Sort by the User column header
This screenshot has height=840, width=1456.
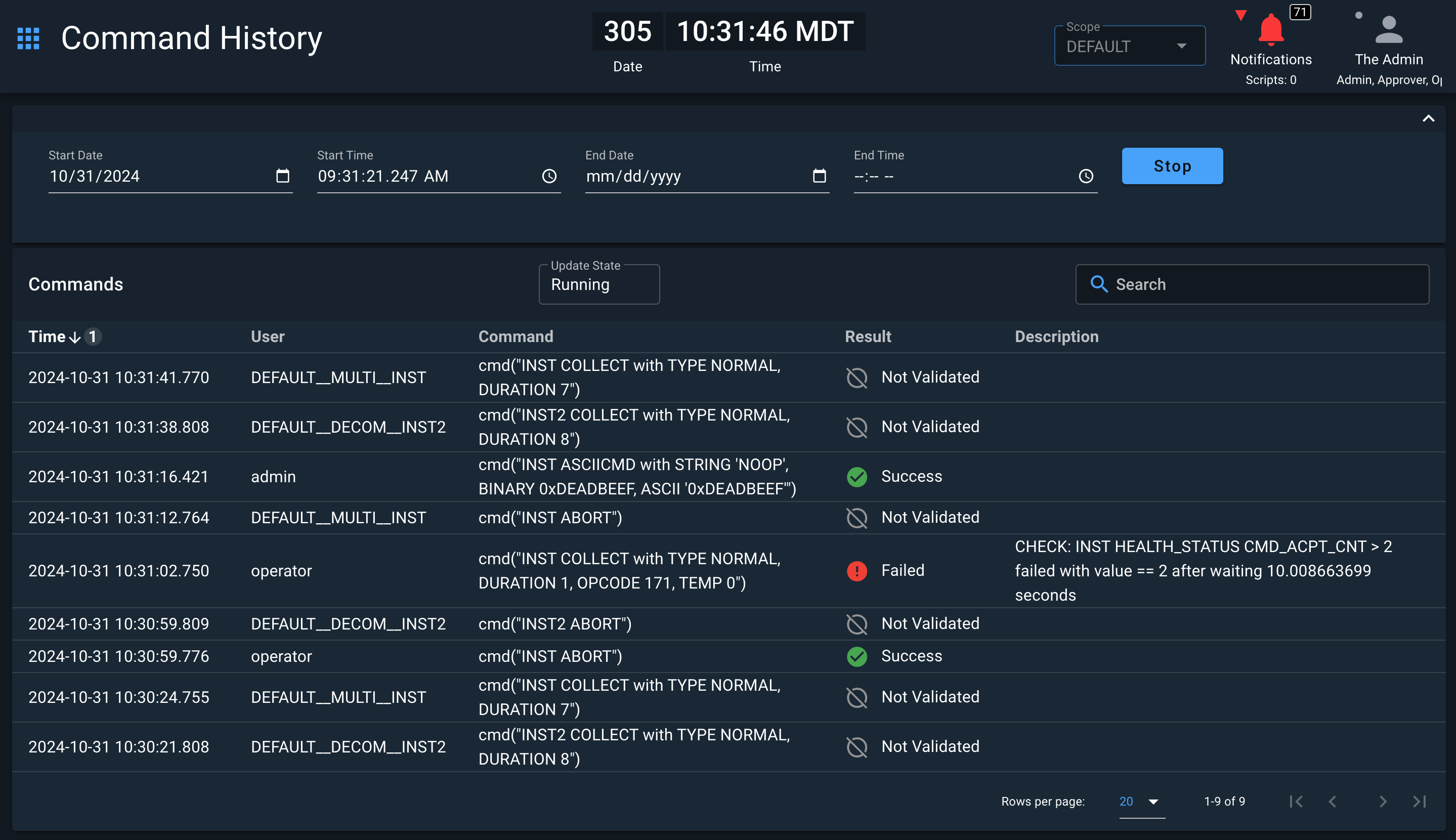[268, 337]
